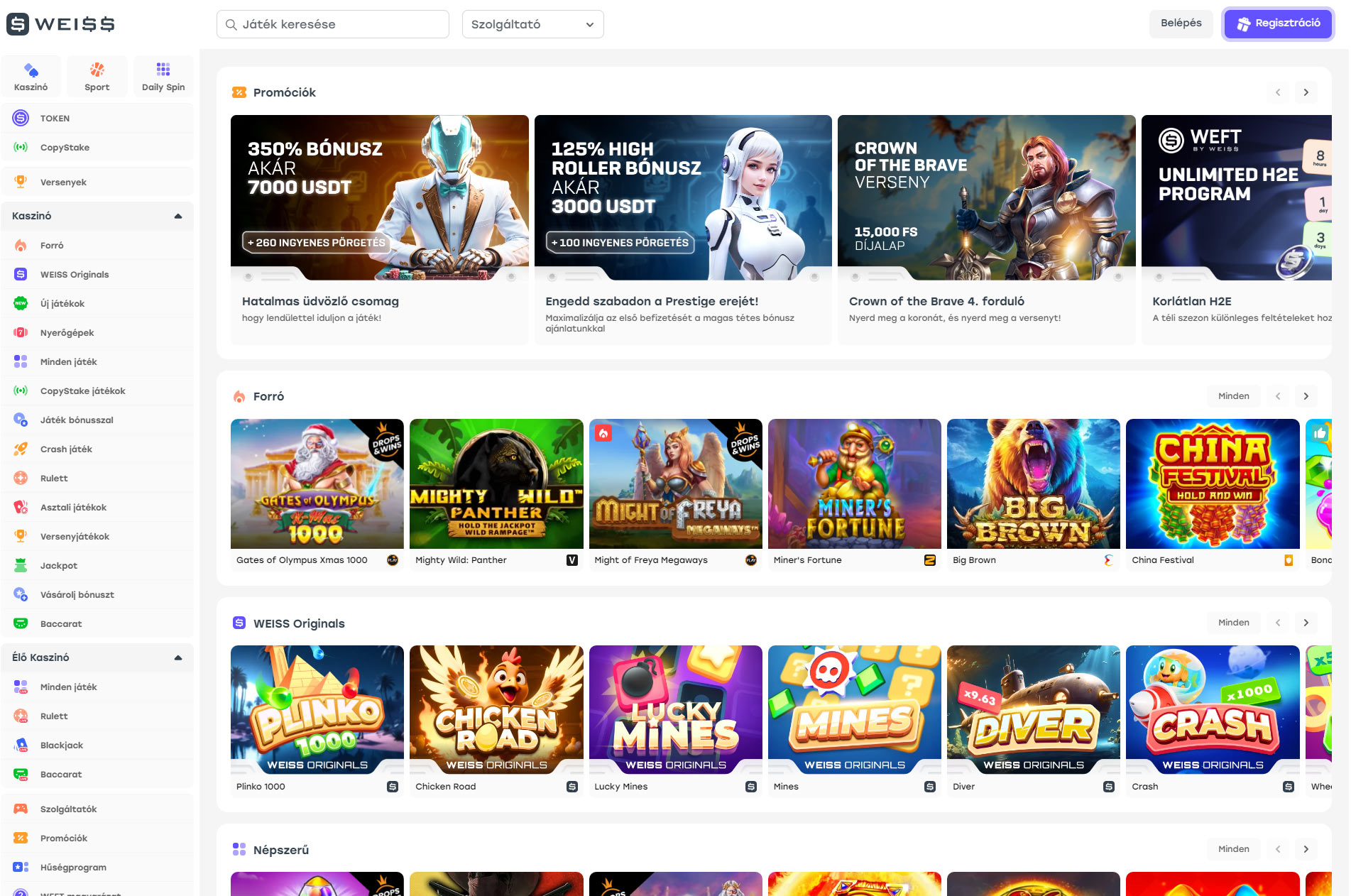Image resolution: width=1351 pixels, height=896 pixels.
Task: Click the Játék keresése search field
Action: tap(334, 24)
